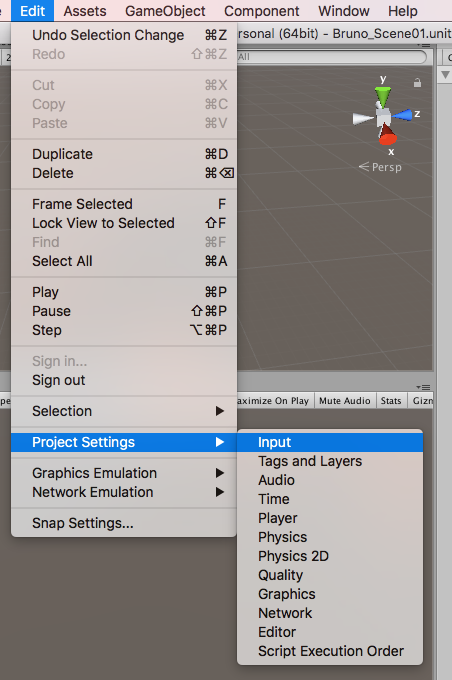Open the Window menu
The image size is (452, 680).
coord(344,11)
